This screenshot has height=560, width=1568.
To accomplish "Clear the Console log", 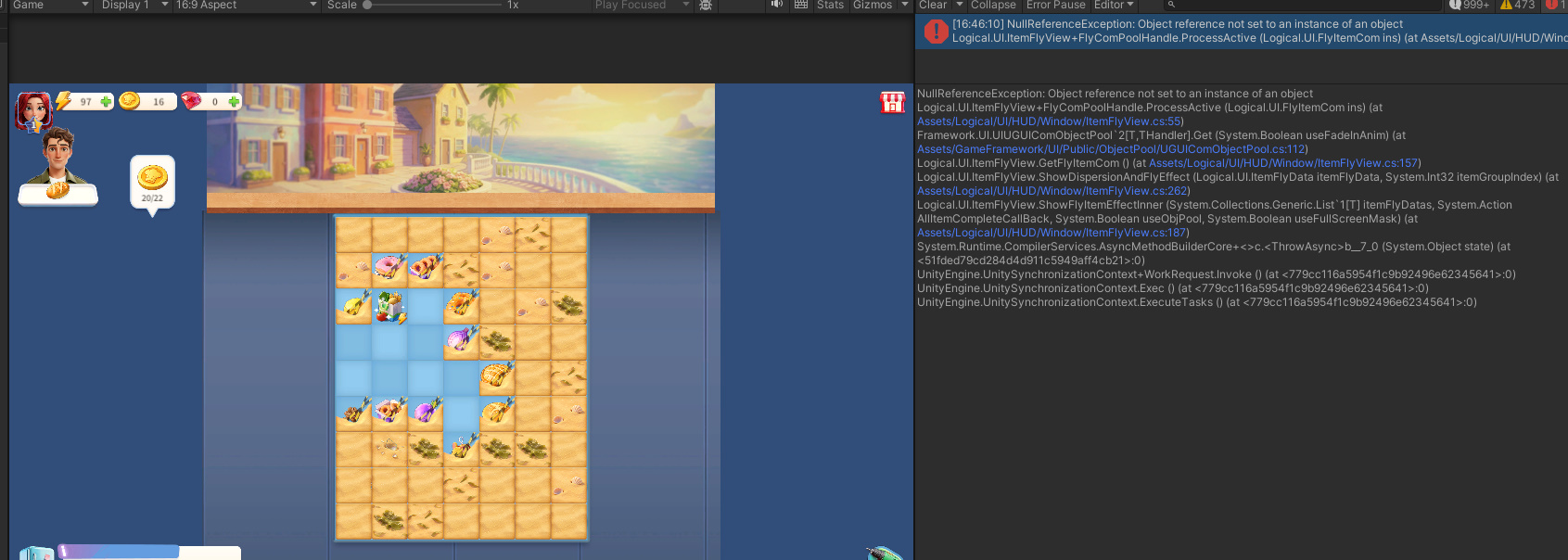I will click(x=933, y=6).
